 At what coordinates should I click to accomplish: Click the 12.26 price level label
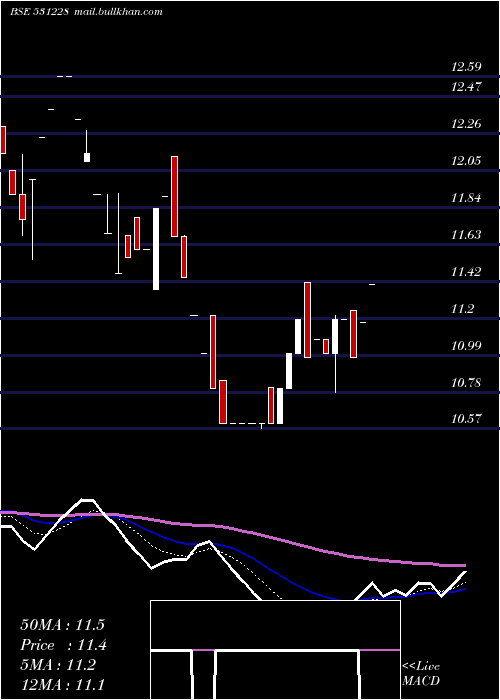click(466, 124)
